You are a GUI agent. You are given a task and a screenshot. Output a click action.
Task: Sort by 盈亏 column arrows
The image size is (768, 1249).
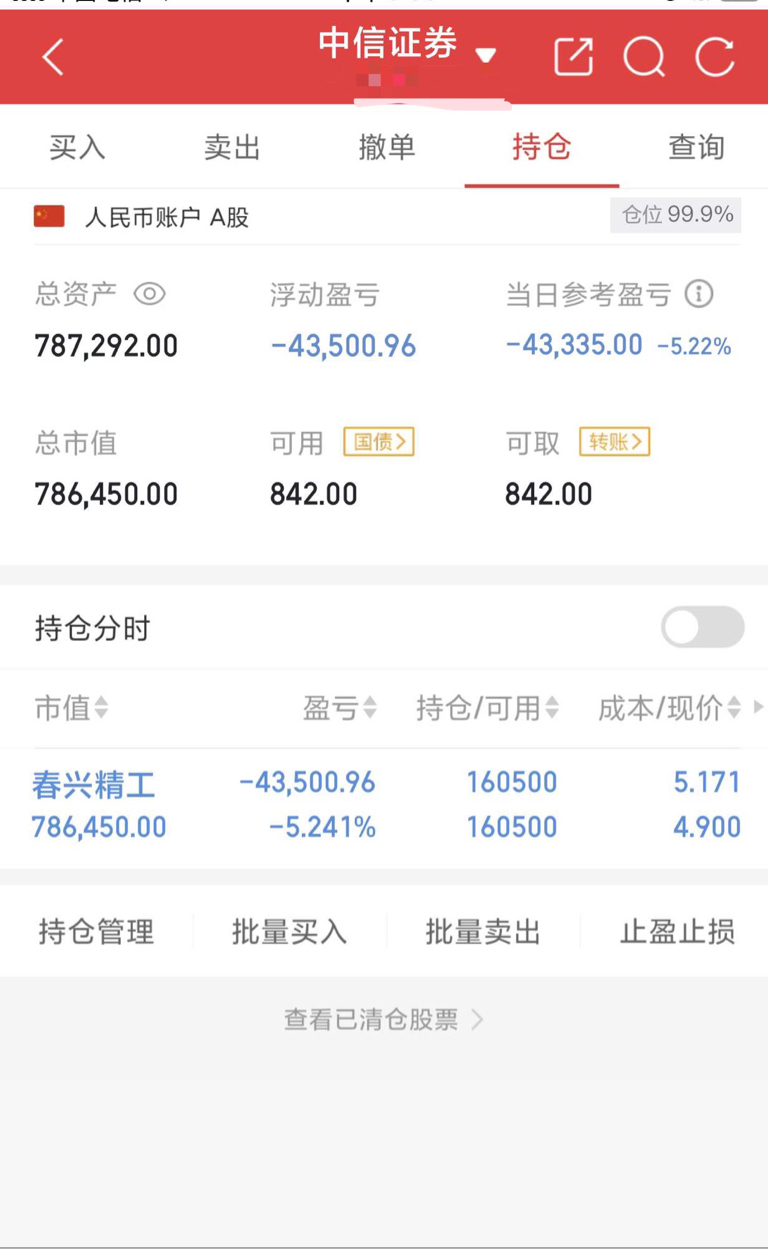tap(370, 709)
